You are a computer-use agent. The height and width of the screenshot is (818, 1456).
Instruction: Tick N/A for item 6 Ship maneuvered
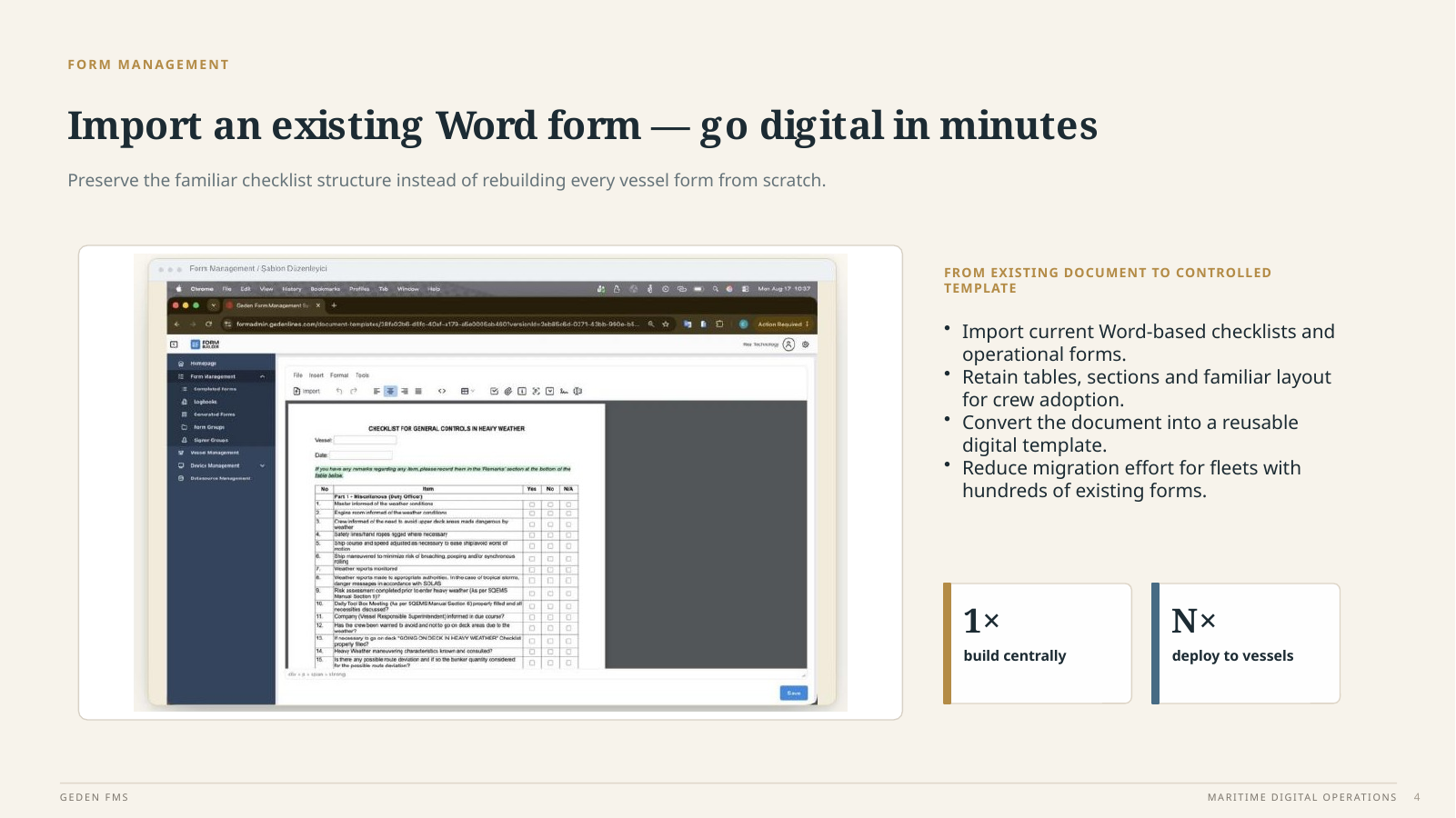[x=568, y=559]
